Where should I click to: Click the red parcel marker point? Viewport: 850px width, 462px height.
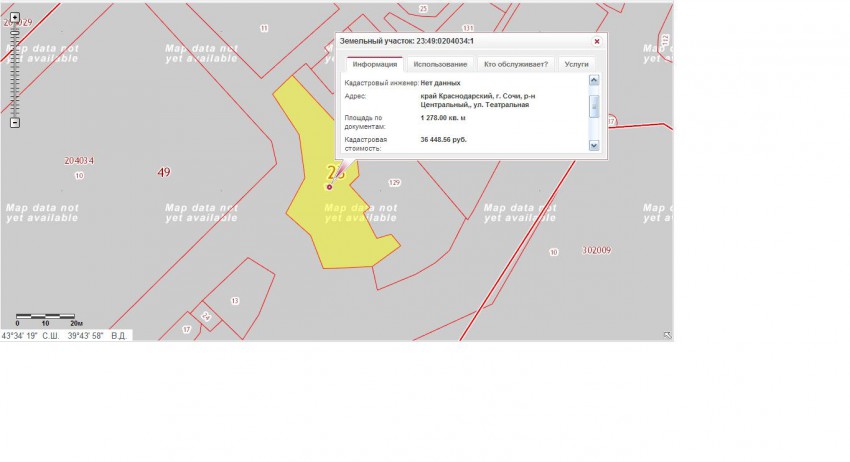[329, 187]
